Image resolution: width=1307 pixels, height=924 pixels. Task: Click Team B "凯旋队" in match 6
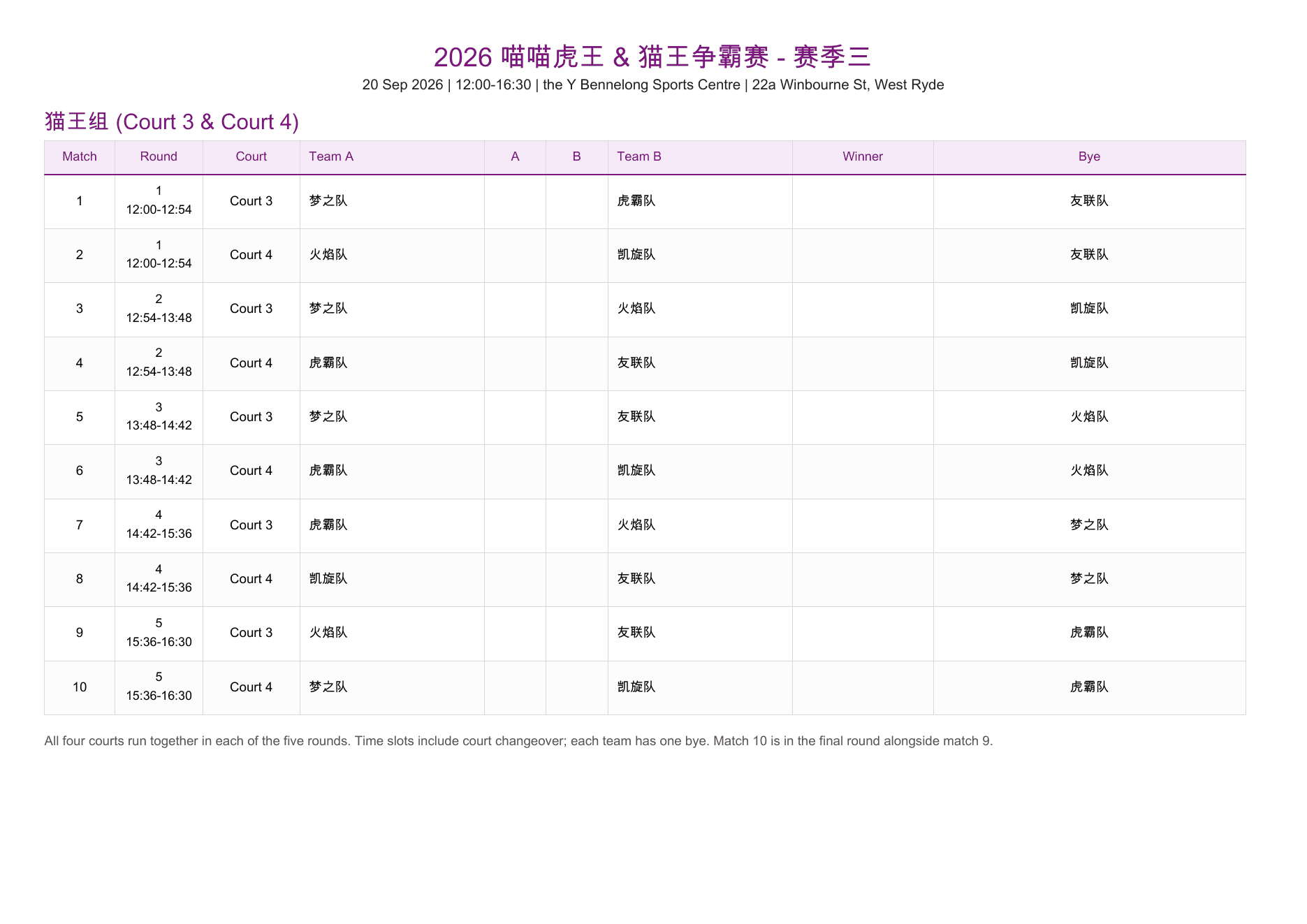(636, 471)
